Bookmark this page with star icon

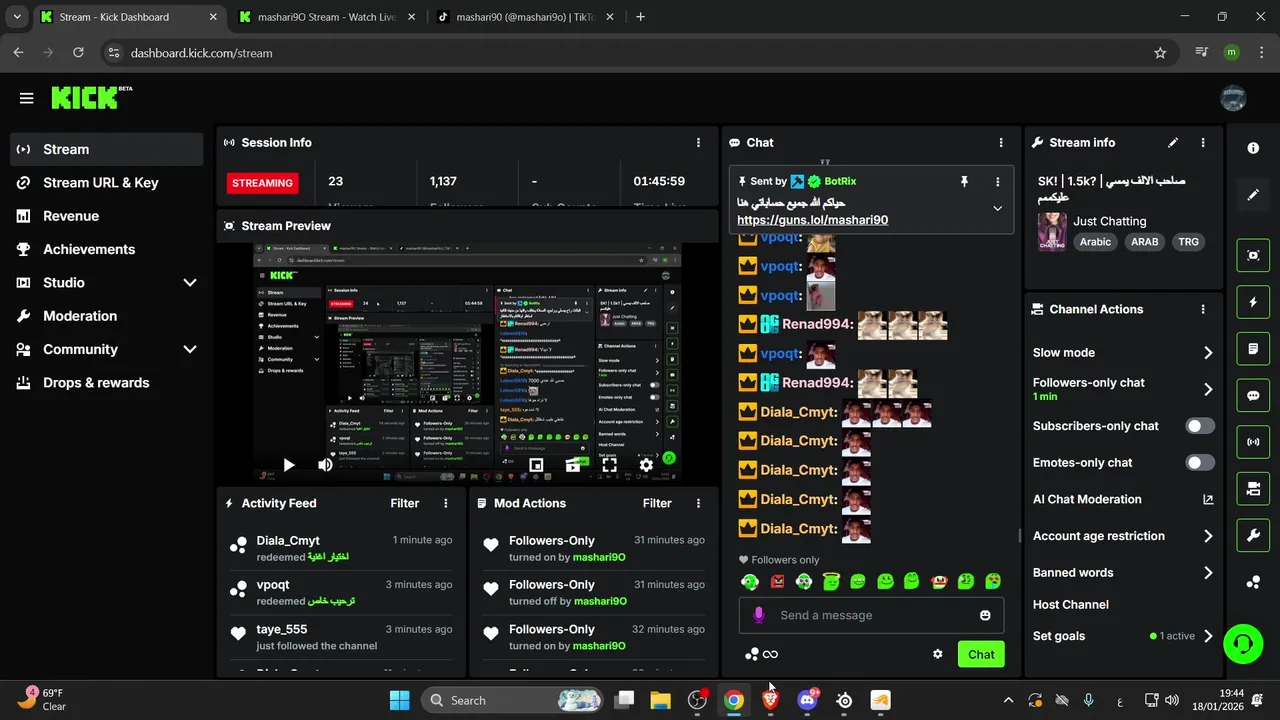click(1160, 53)
